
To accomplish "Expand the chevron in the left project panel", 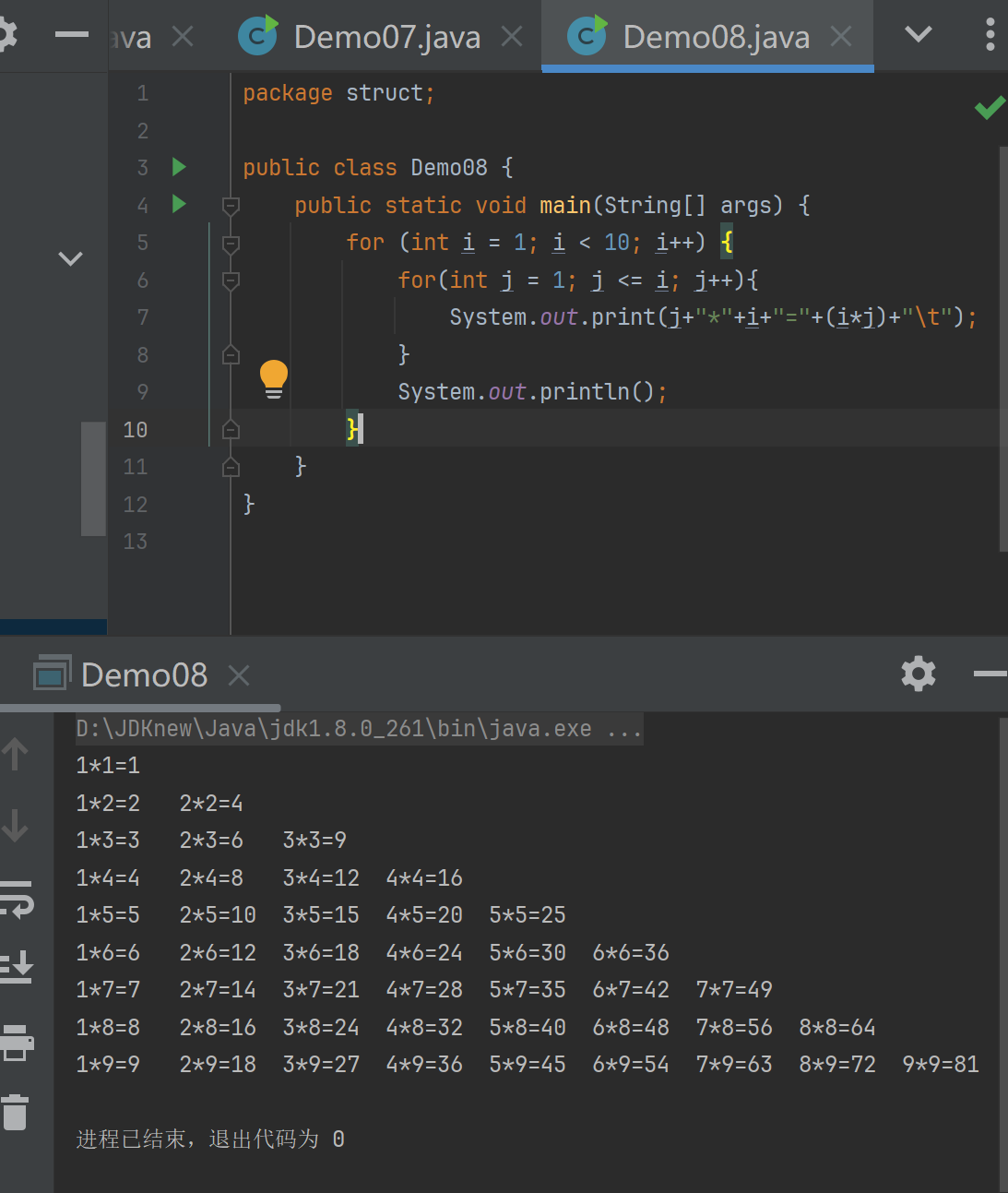I will [x=71, y=258].
